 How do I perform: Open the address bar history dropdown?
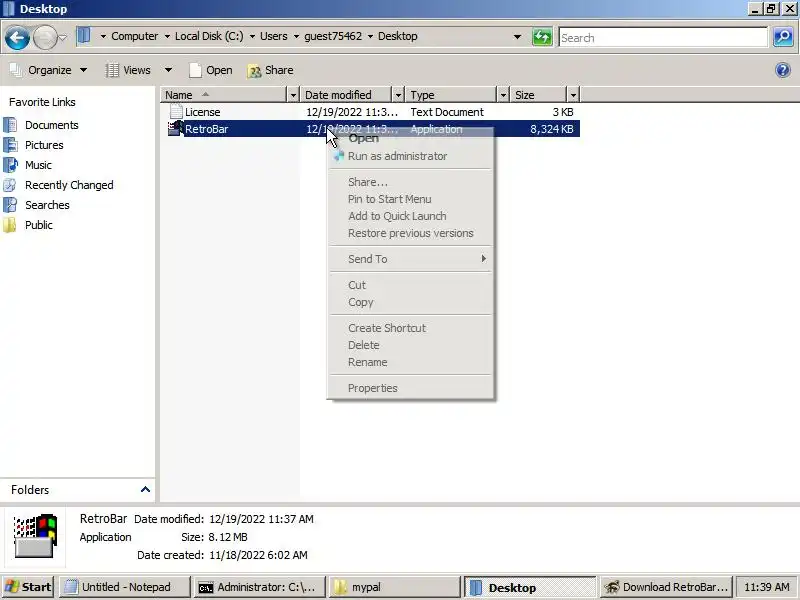point(517,37)
